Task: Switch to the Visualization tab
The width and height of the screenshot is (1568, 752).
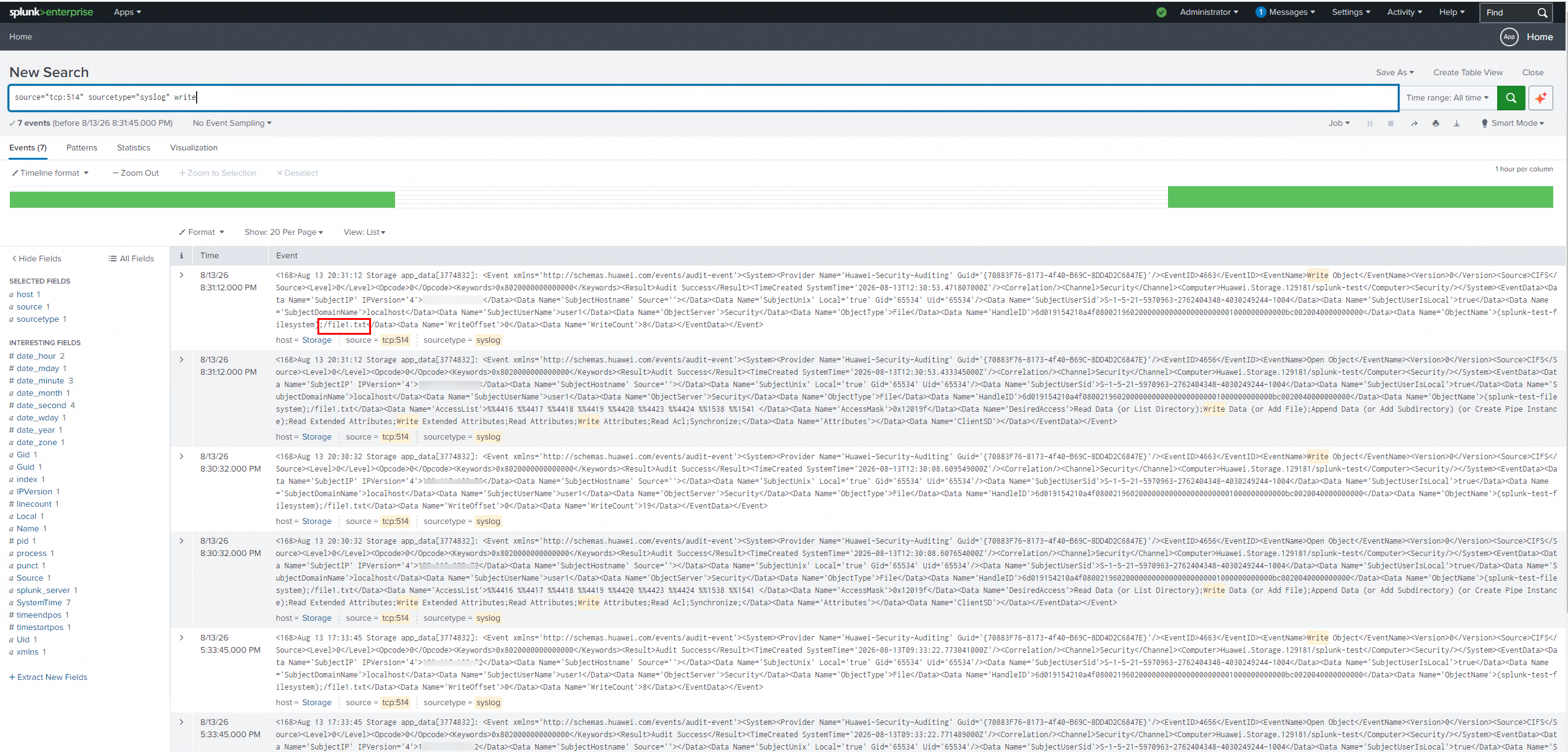Action: pyautogui.click(x=194, y=148)
